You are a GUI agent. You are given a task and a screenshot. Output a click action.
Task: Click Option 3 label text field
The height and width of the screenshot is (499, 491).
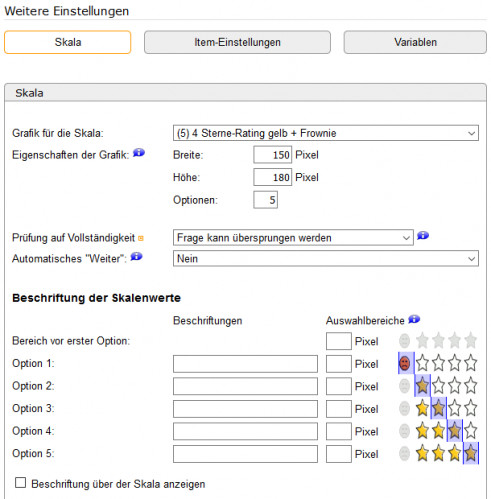pyautogui.click(x=245, y=409)
